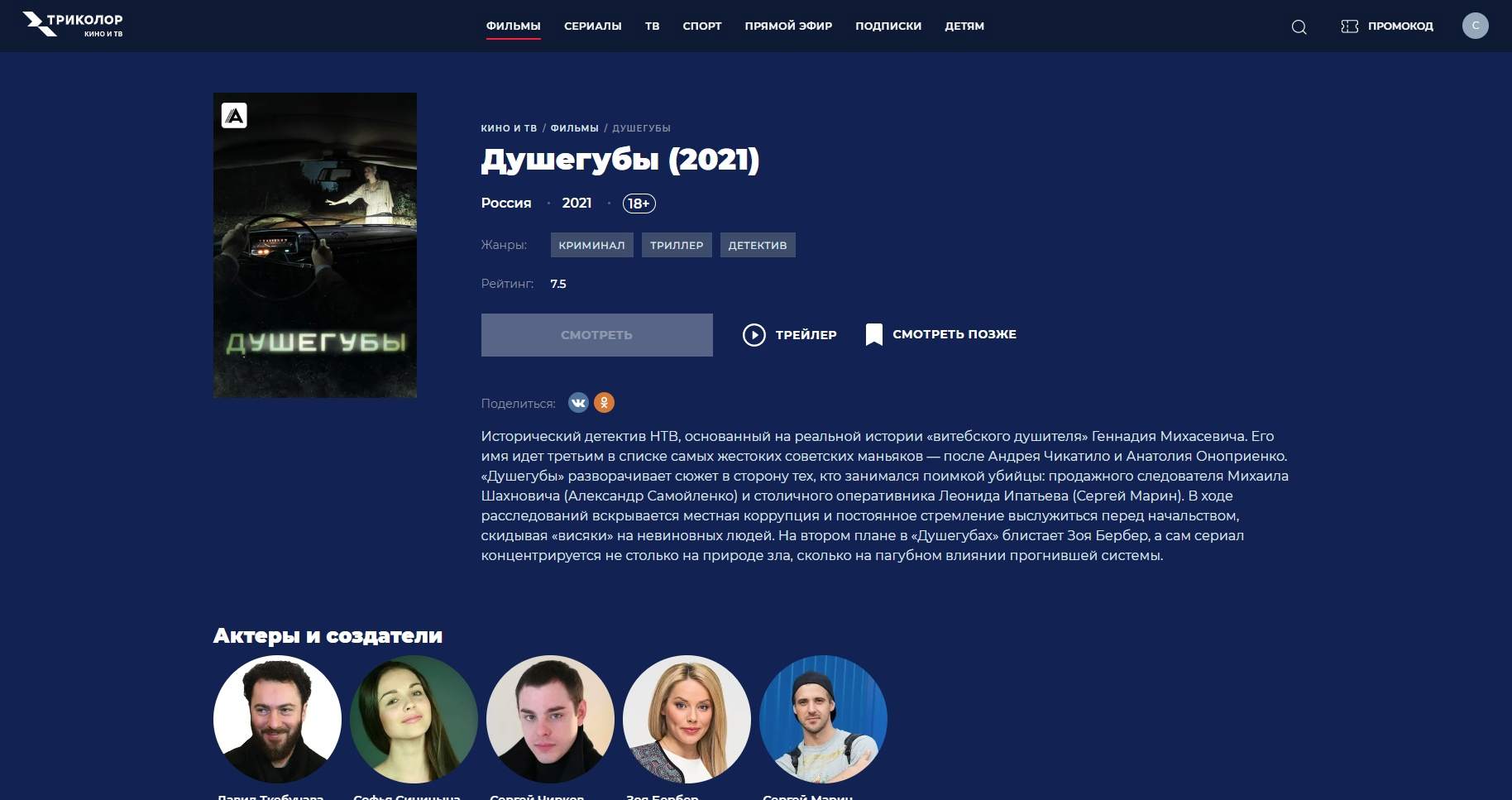Viewport: 1512px width, 800px height.
Task: Click the Трейлер label
Action: pyautogui.click(x=806, y=335)
